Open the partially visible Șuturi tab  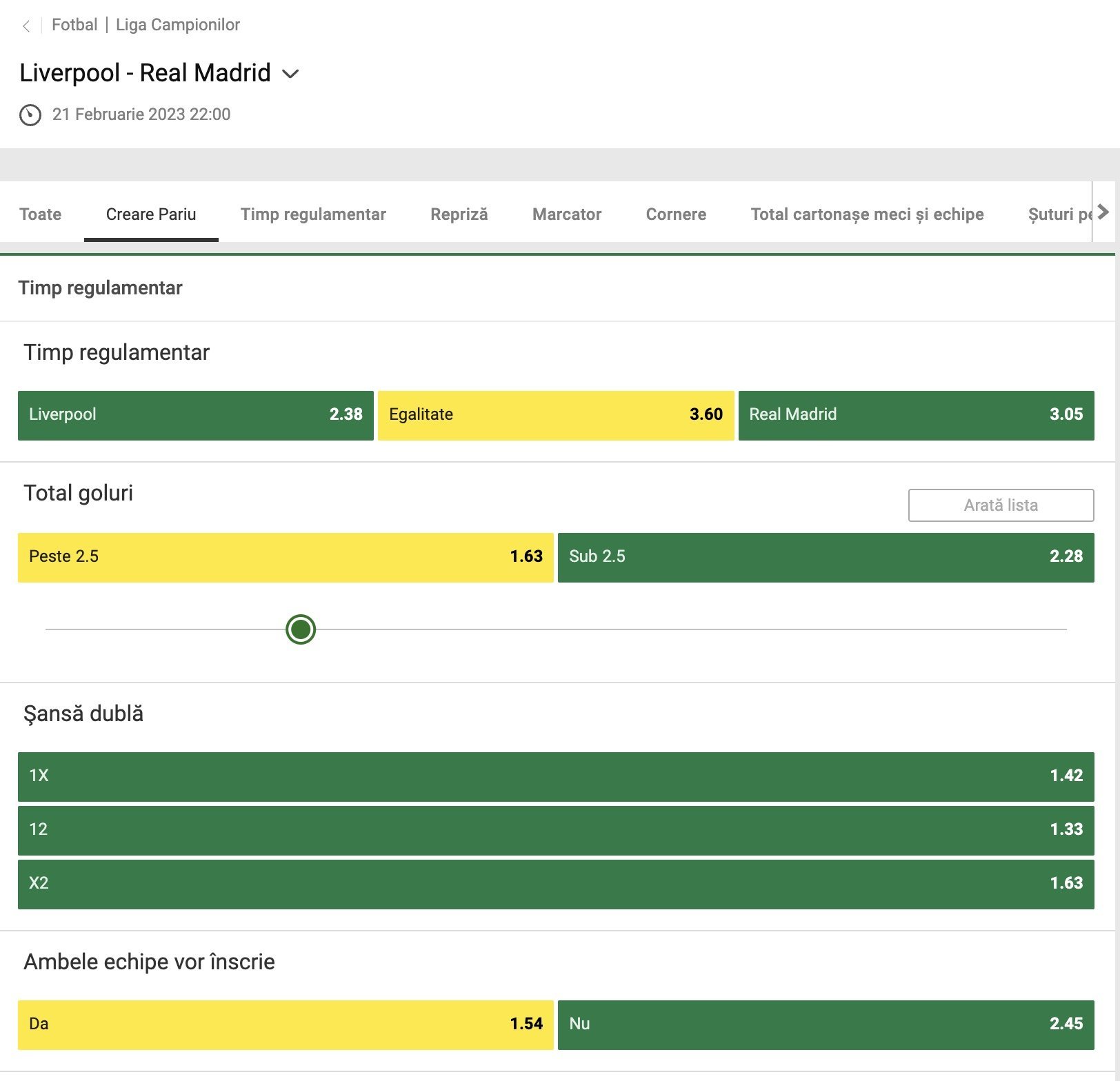[1059, 214]
